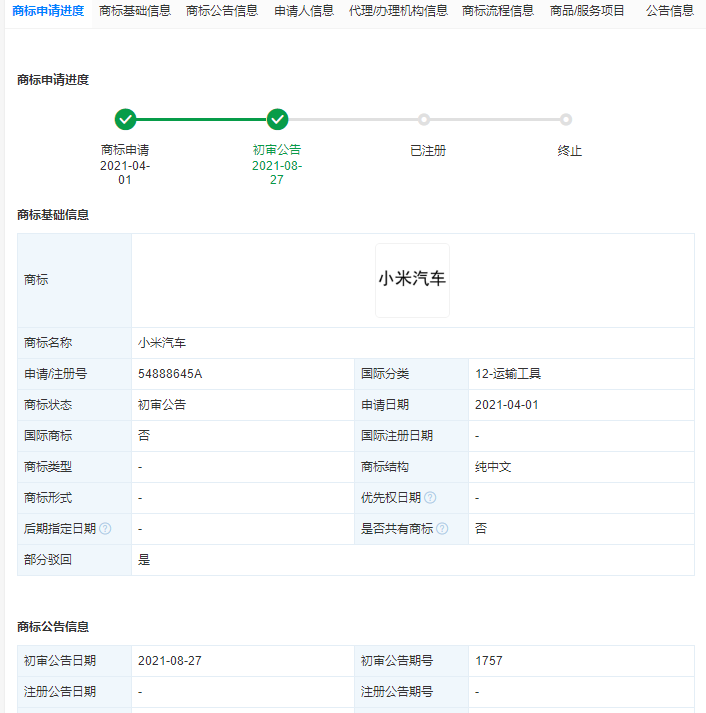Click the 12-运输工具 classification value

coord(508,374)
